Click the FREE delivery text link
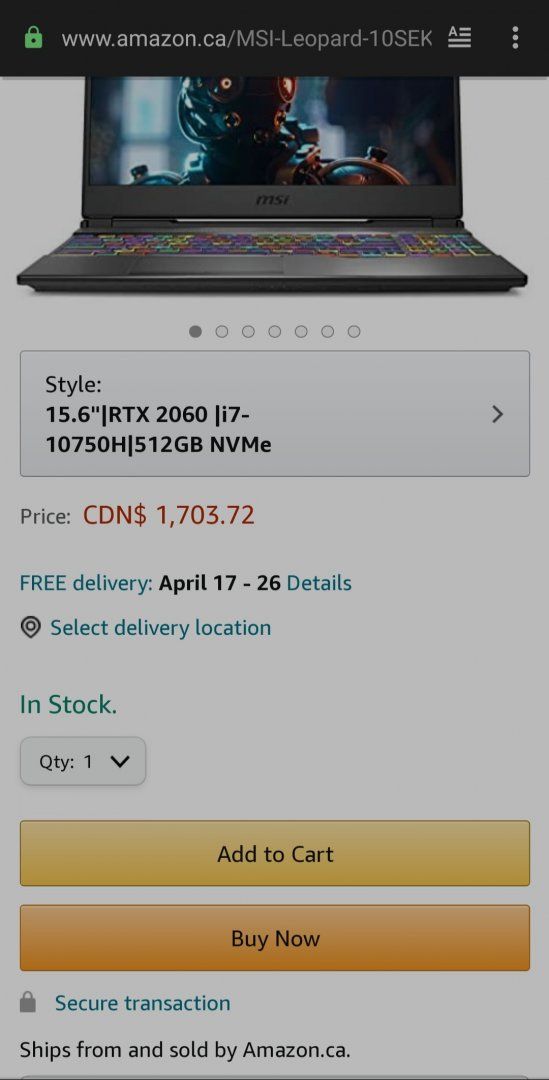Image resolution: width=549 pixels, height=1080 pixels. [85, 583]
